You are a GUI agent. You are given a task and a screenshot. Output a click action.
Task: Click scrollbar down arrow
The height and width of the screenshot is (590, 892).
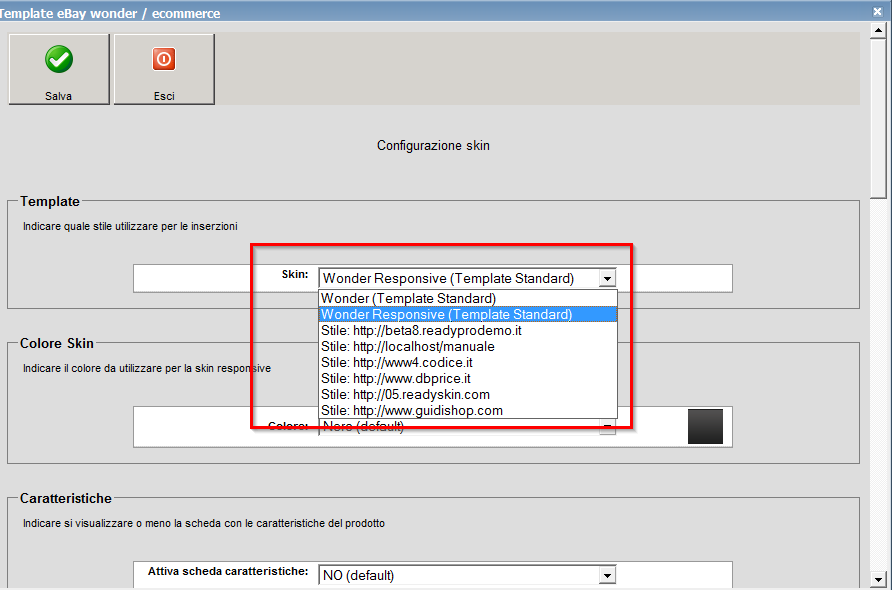click(x=878, y=580)
